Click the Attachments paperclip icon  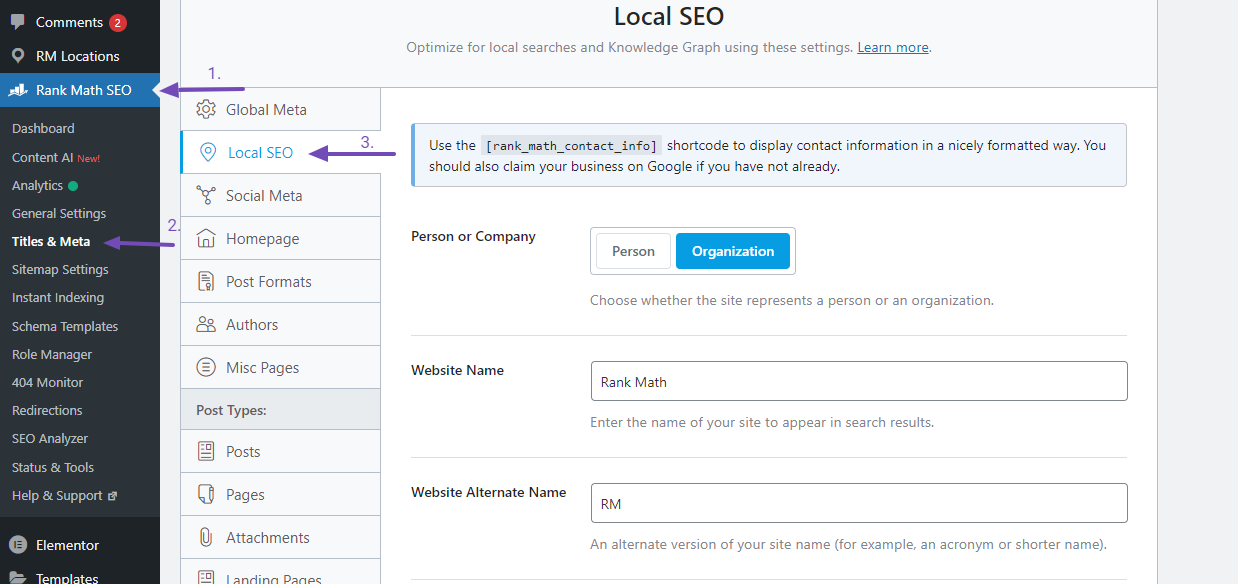206,537
